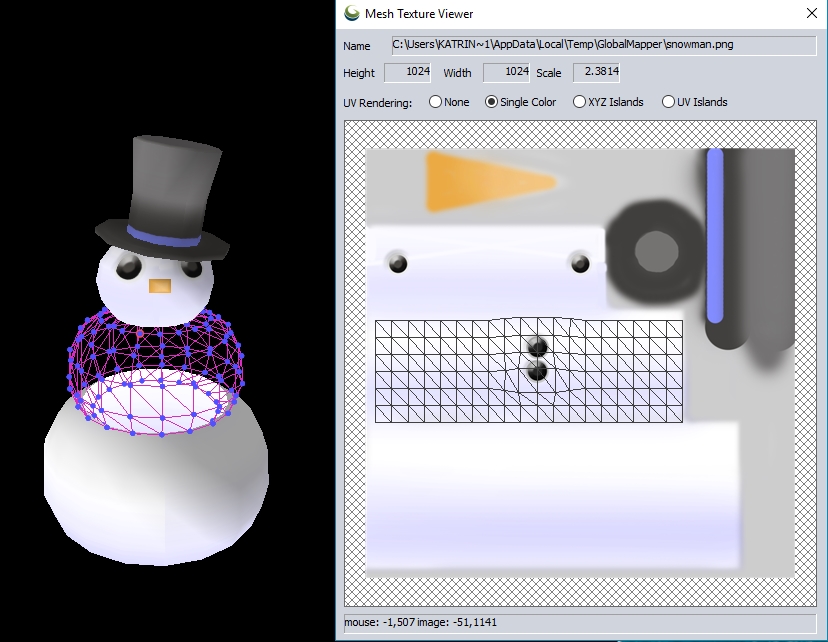Click the Name file path field
The width and height of the screenshot is (828, 642).
point(603,45)
